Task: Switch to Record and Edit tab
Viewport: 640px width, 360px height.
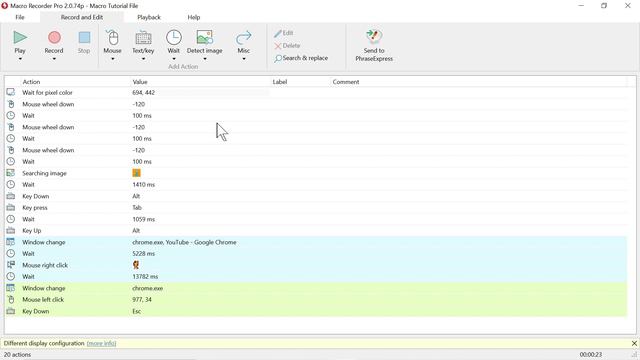Action: 82,17
